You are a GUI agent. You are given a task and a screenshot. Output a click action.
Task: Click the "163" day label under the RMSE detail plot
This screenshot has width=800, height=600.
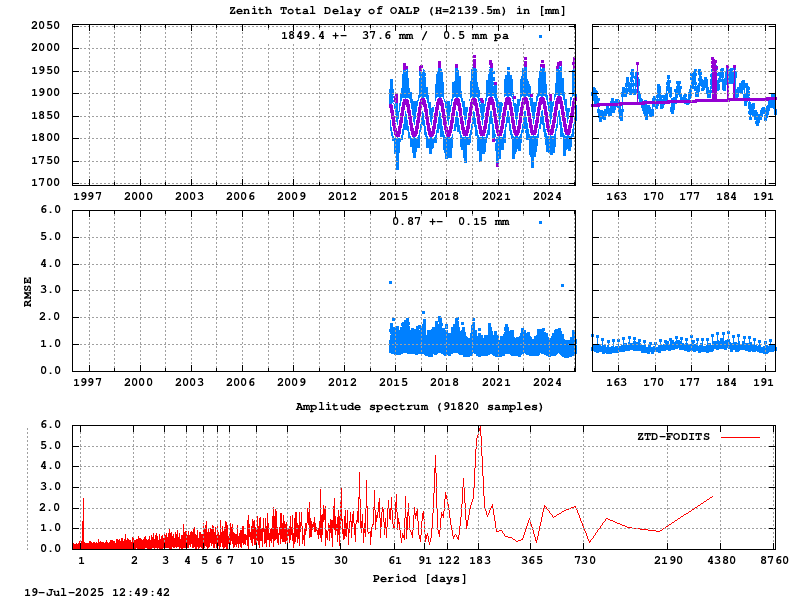(616, 382)
